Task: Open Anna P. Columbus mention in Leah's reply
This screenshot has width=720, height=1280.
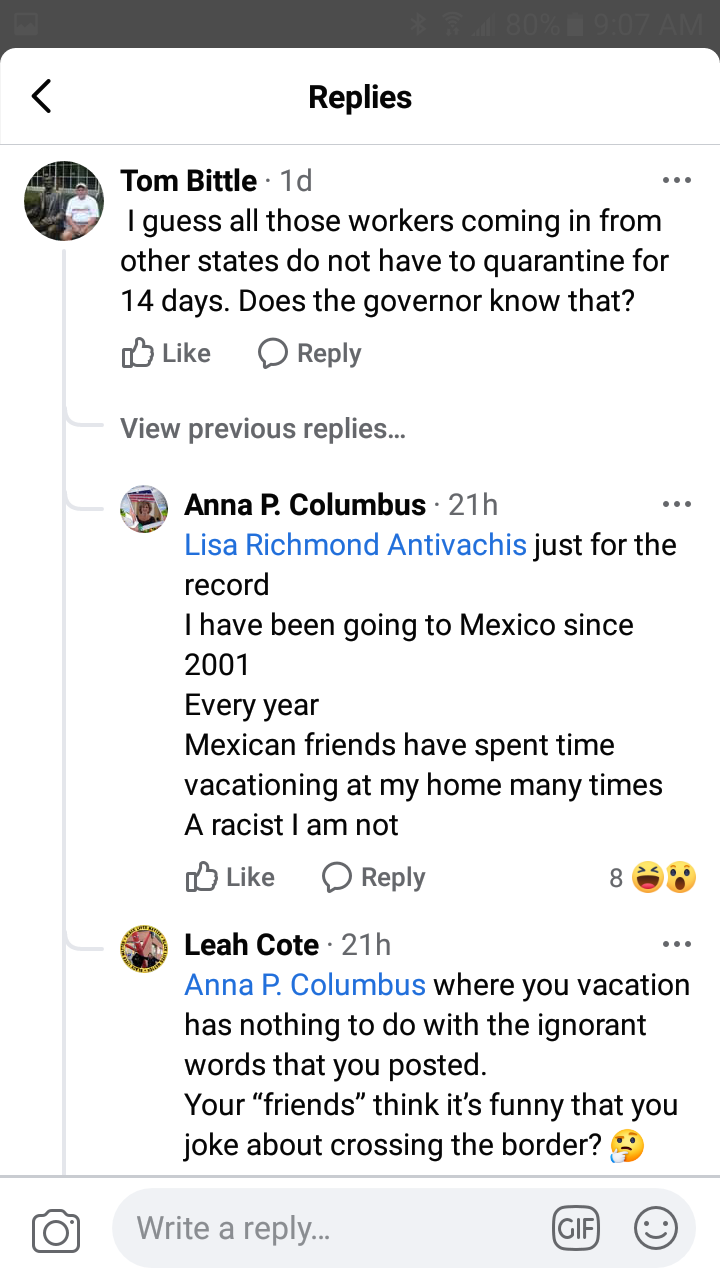Action: pyautogui.click(x=305, y=985)
